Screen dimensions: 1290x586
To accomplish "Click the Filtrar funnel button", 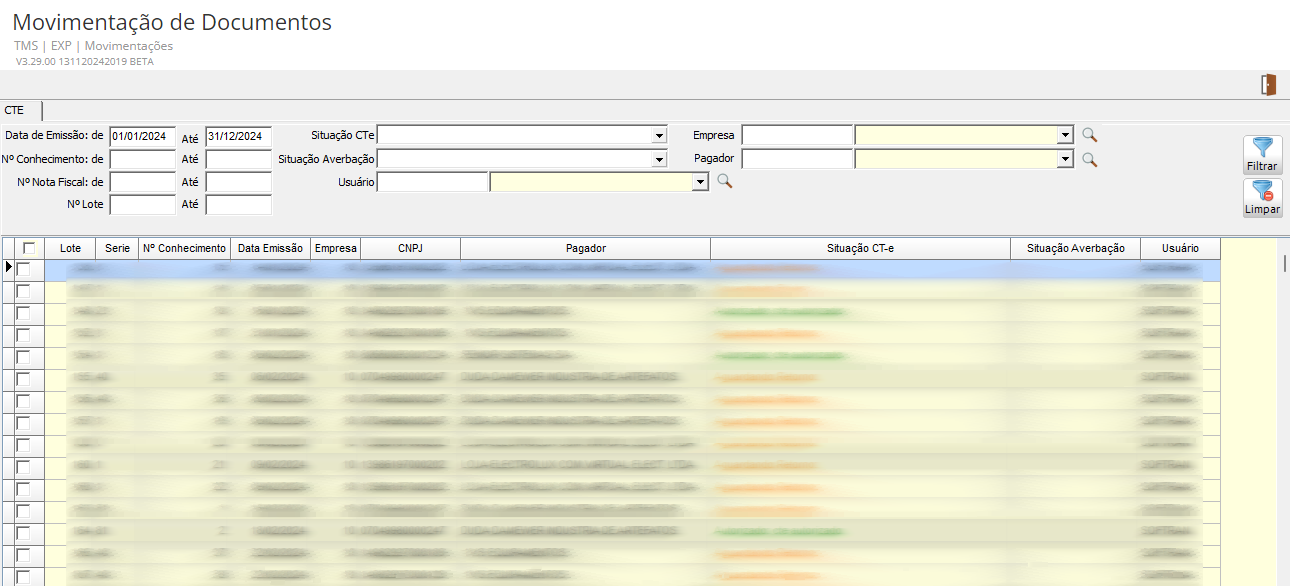I will click(1262, 155).
